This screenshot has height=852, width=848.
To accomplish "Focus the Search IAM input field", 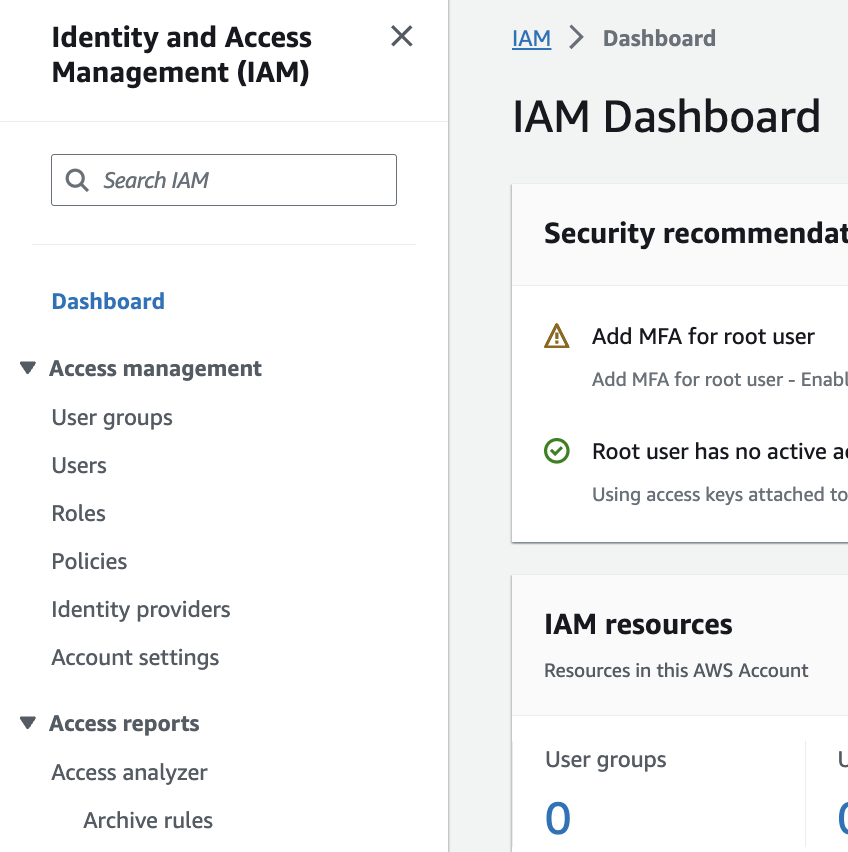I will pyautogui.click(x=224, y=180).
